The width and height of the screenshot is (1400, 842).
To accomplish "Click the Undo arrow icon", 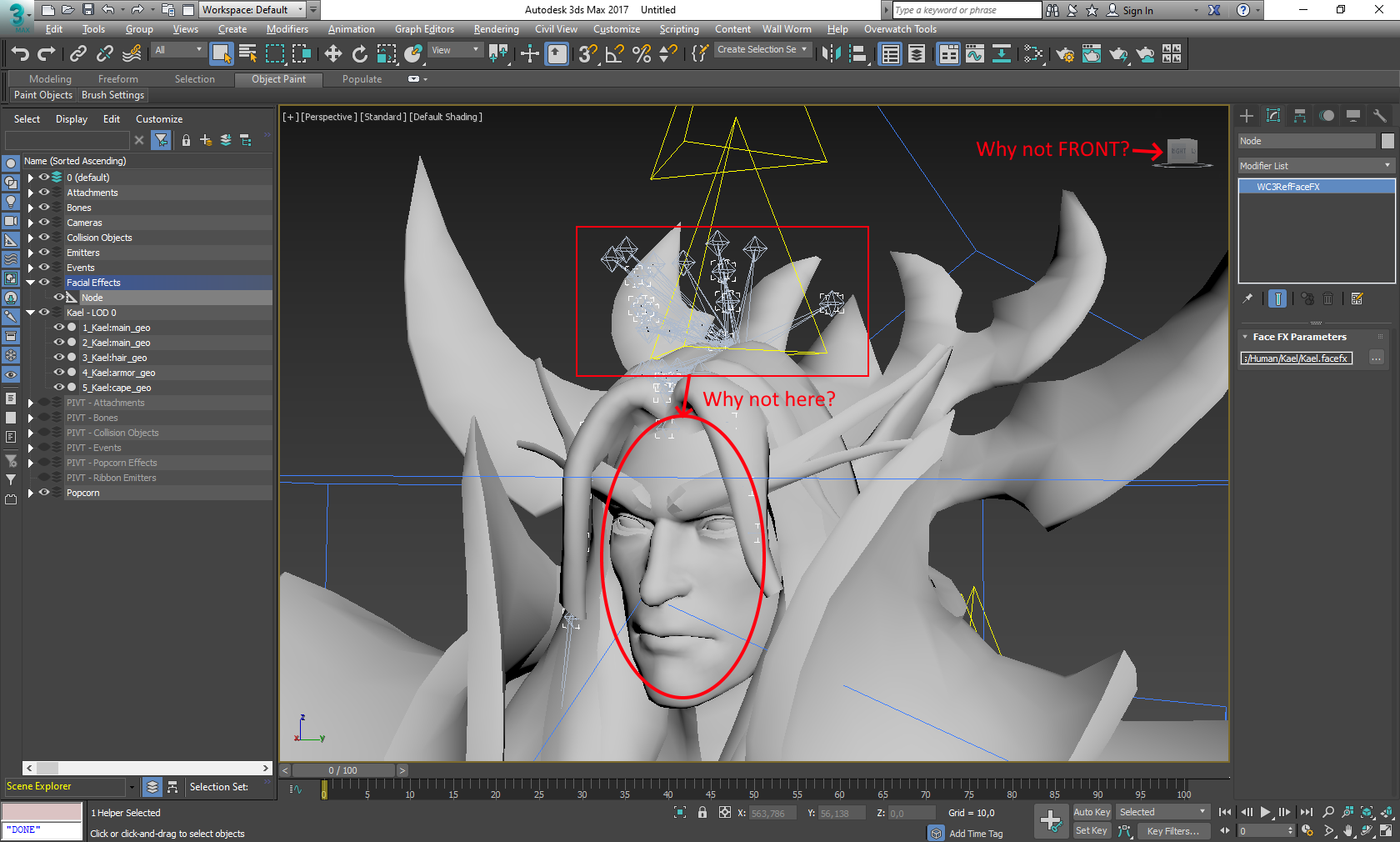I will point(20,54).
